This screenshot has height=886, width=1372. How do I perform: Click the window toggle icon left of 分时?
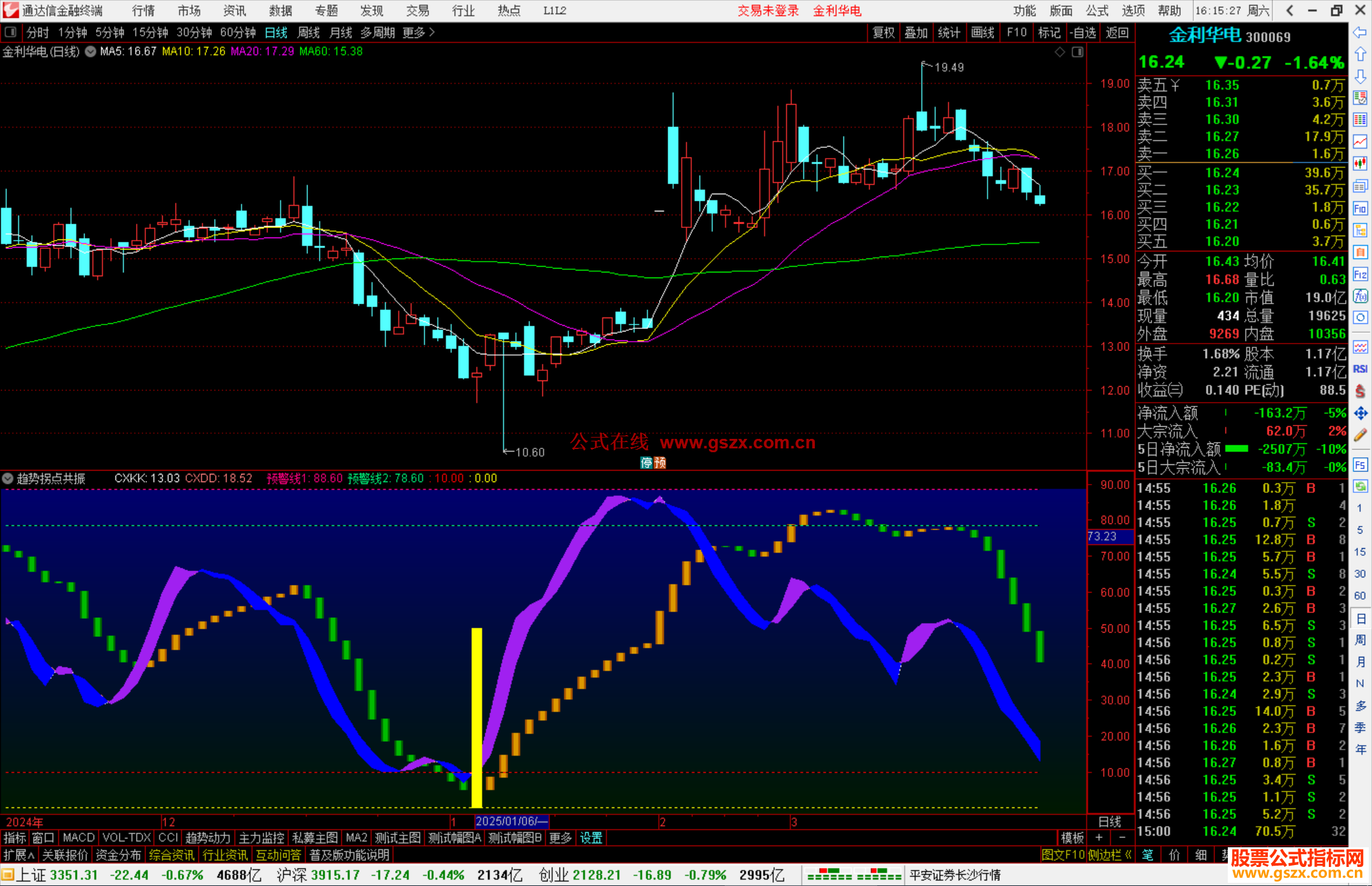(10, 32)
